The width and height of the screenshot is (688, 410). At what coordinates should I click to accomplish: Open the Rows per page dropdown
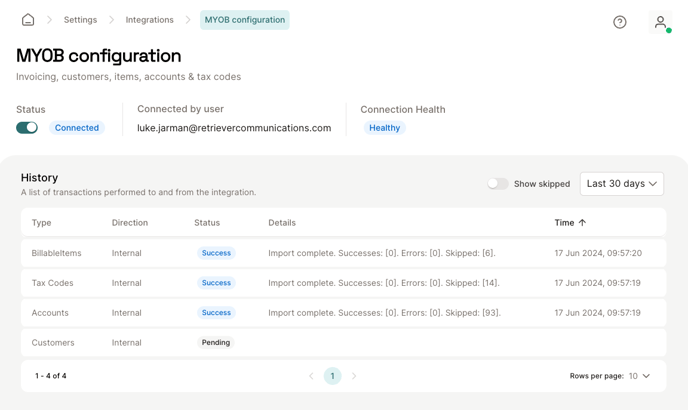[x=639, y=376]
